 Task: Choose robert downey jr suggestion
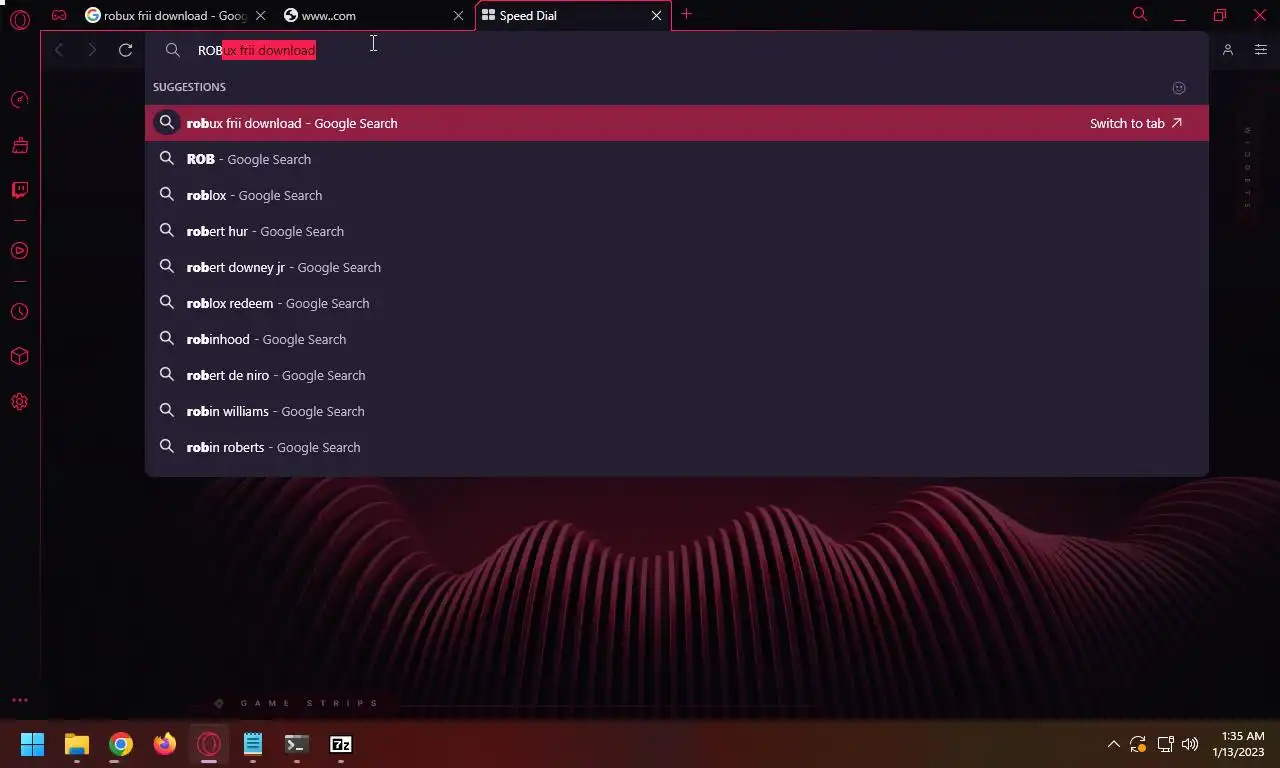(677, 267)
